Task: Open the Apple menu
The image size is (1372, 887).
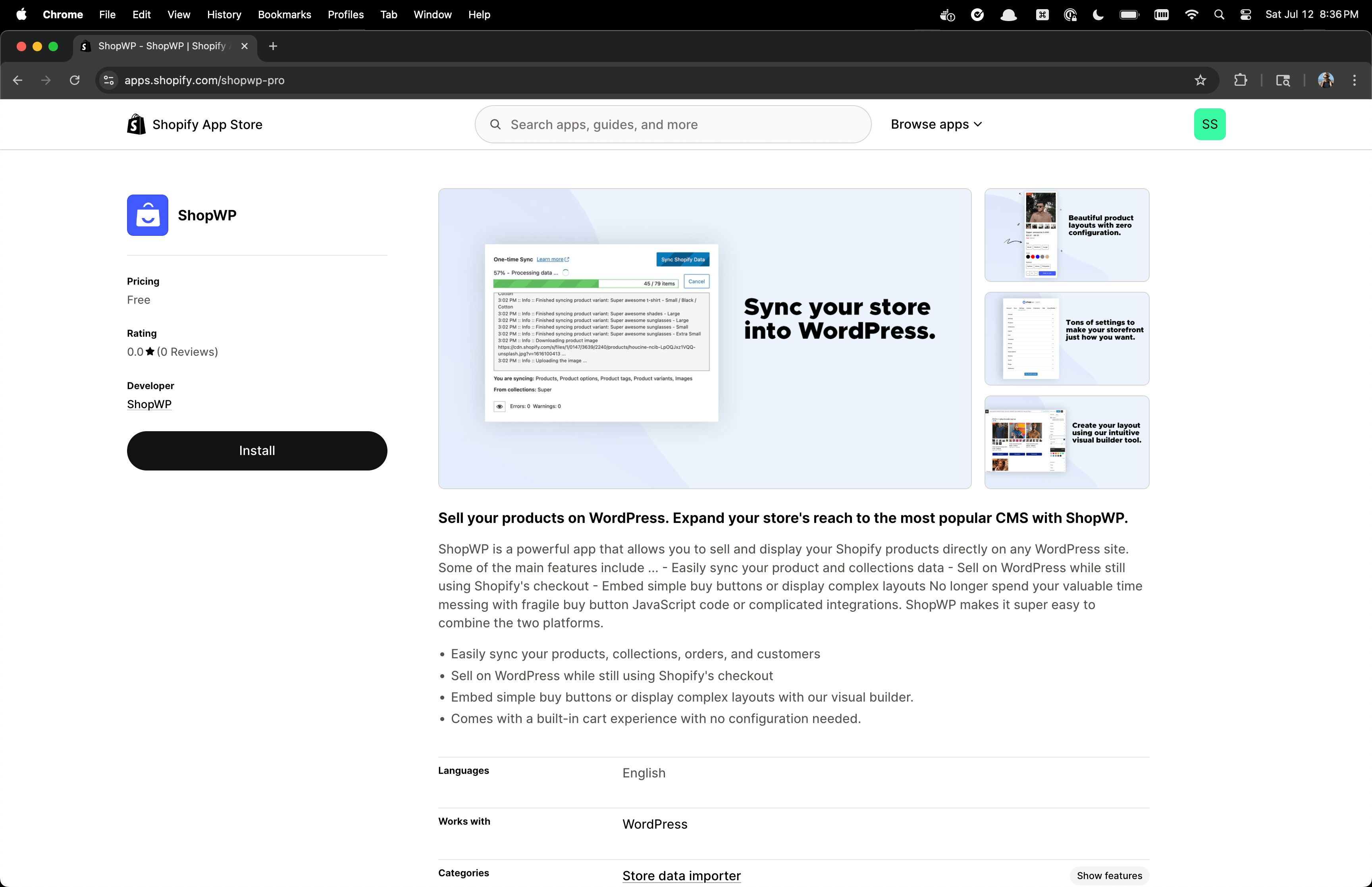Action: tap(21, 14)
